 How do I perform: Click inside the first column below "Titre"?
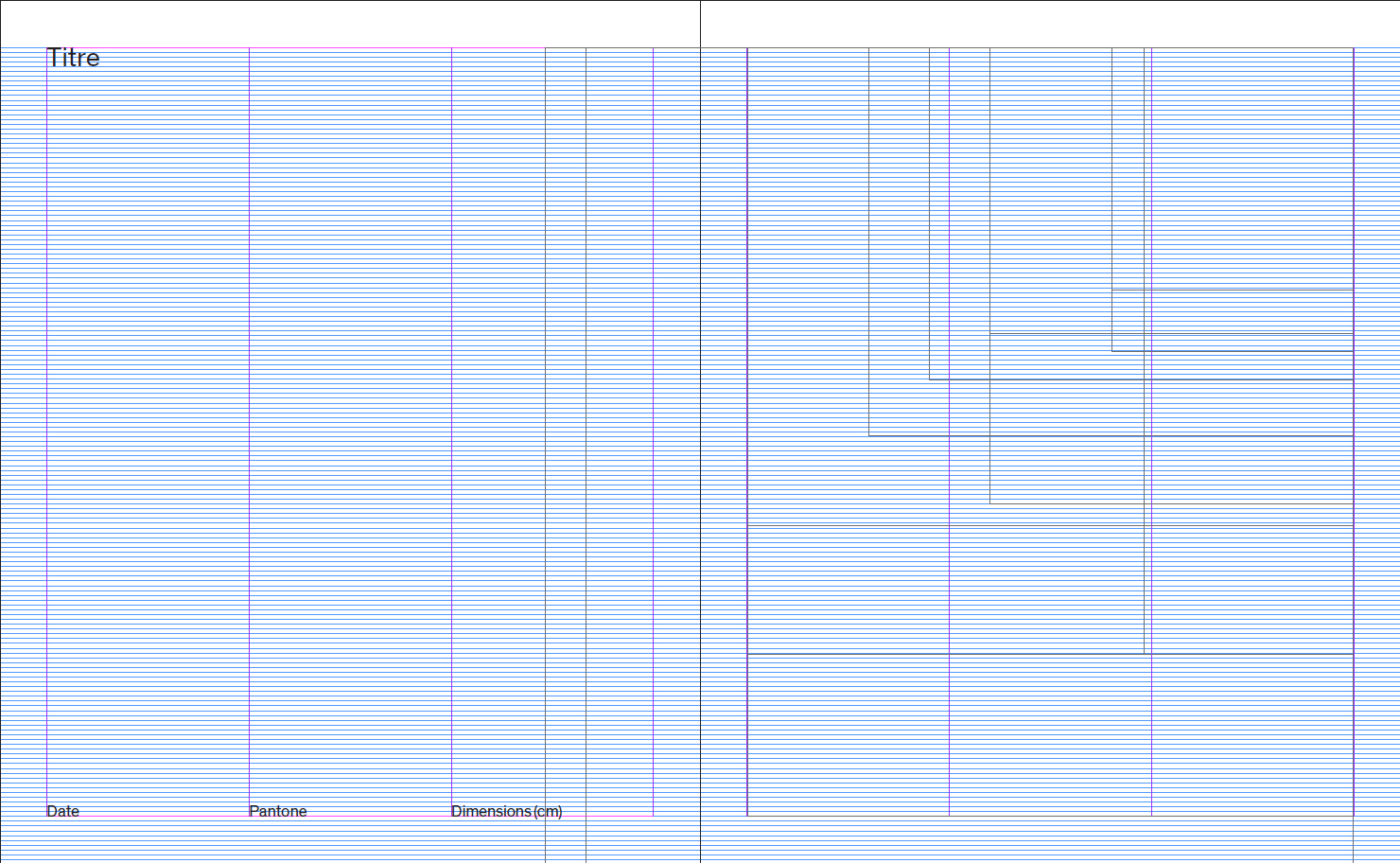tap(148, 426)
